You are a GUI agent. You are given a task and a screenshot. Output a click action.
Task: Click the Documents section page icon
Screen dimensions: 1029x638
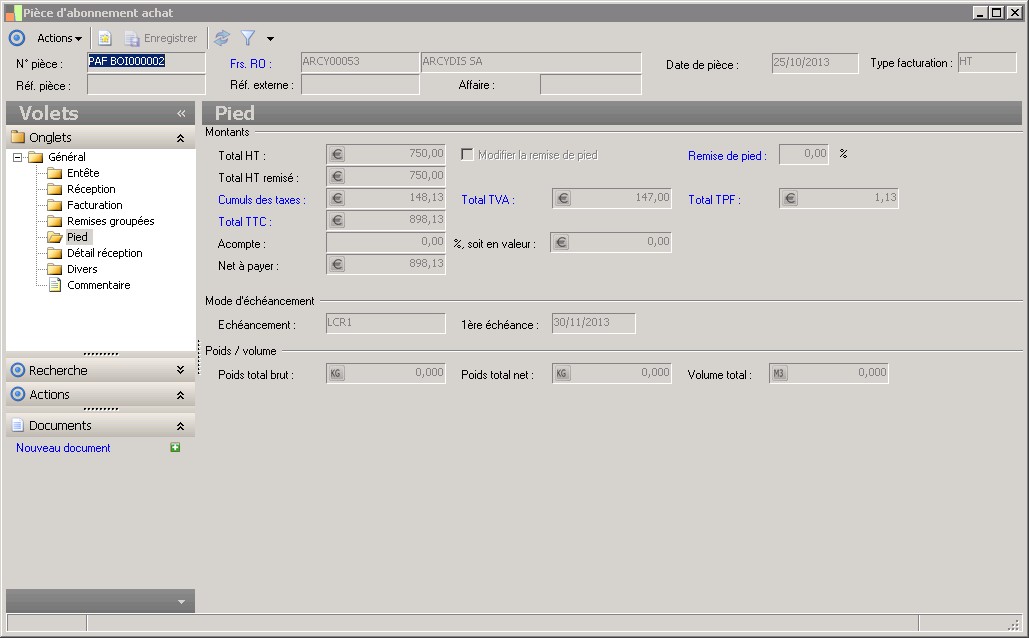(18, 425)
